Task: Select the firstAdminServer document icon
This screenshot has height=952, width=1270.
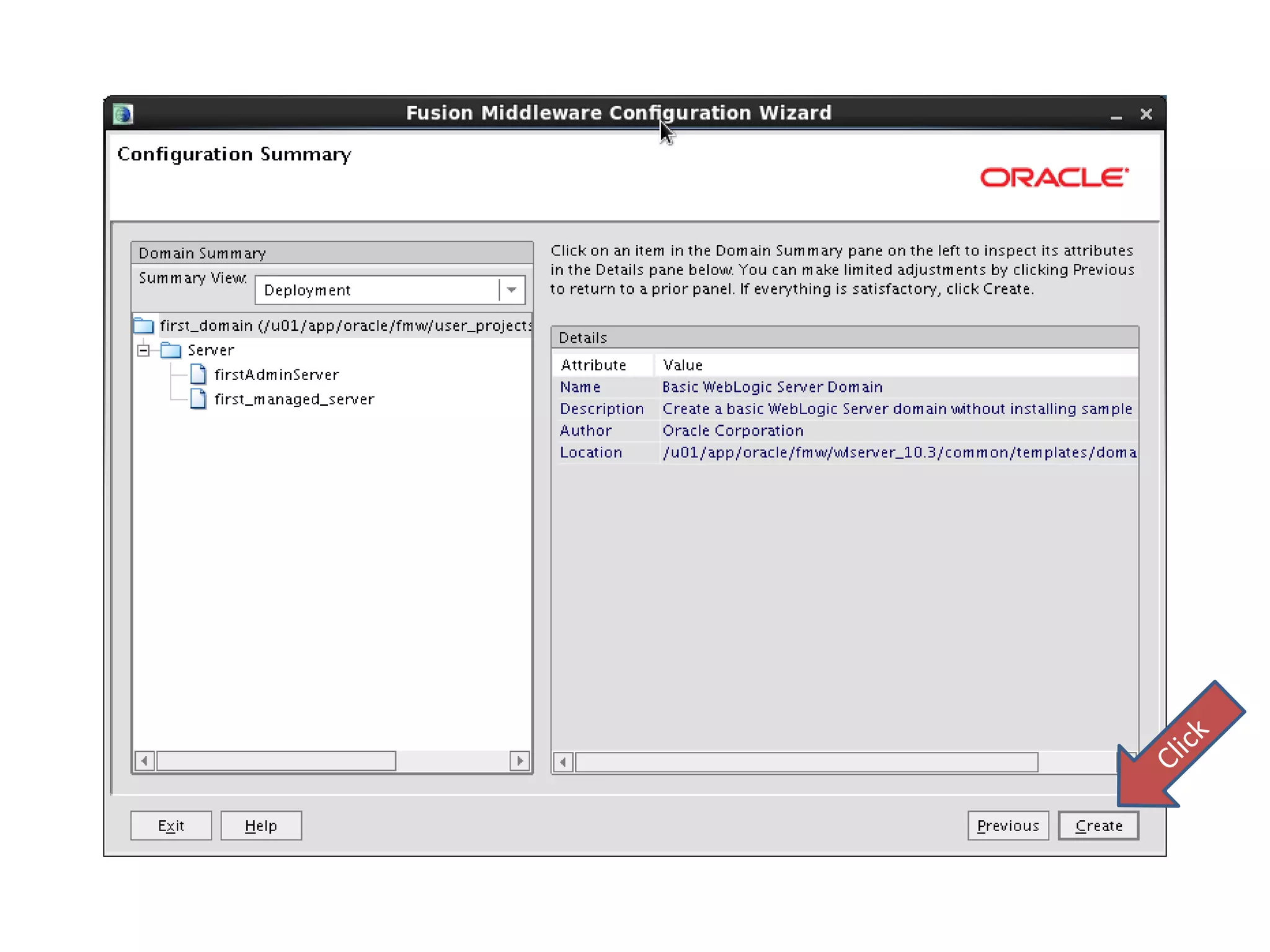Action: [x=198, y=374]
